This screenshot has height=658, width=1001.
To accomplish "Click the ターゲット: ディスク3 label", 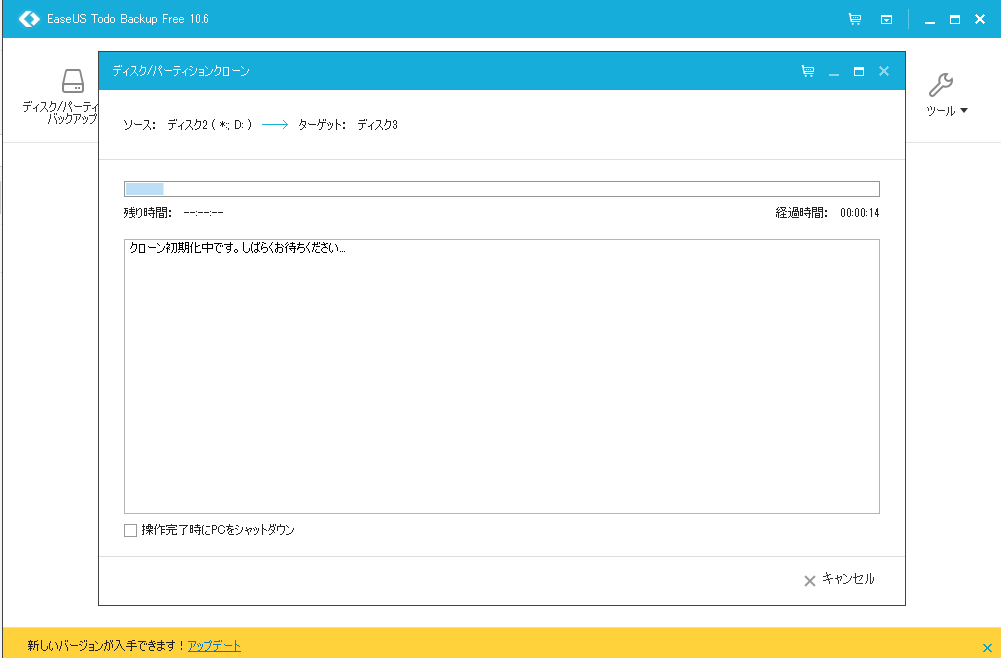I will tap(348, 124).
